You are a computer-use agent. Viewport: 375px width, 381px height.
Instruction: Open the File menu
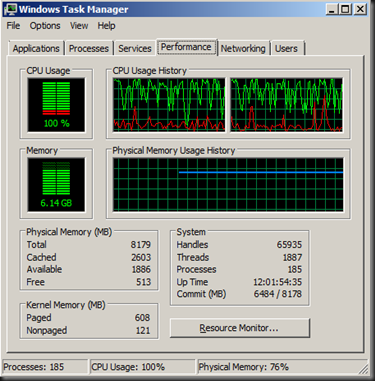point(13,26)
